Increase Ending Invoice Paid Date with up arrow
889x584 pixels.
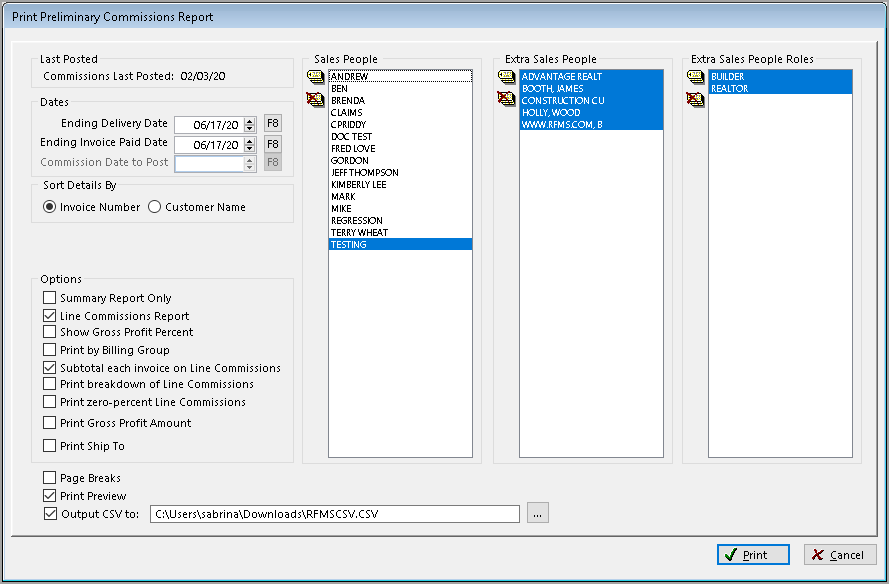(x=249, y=141)
